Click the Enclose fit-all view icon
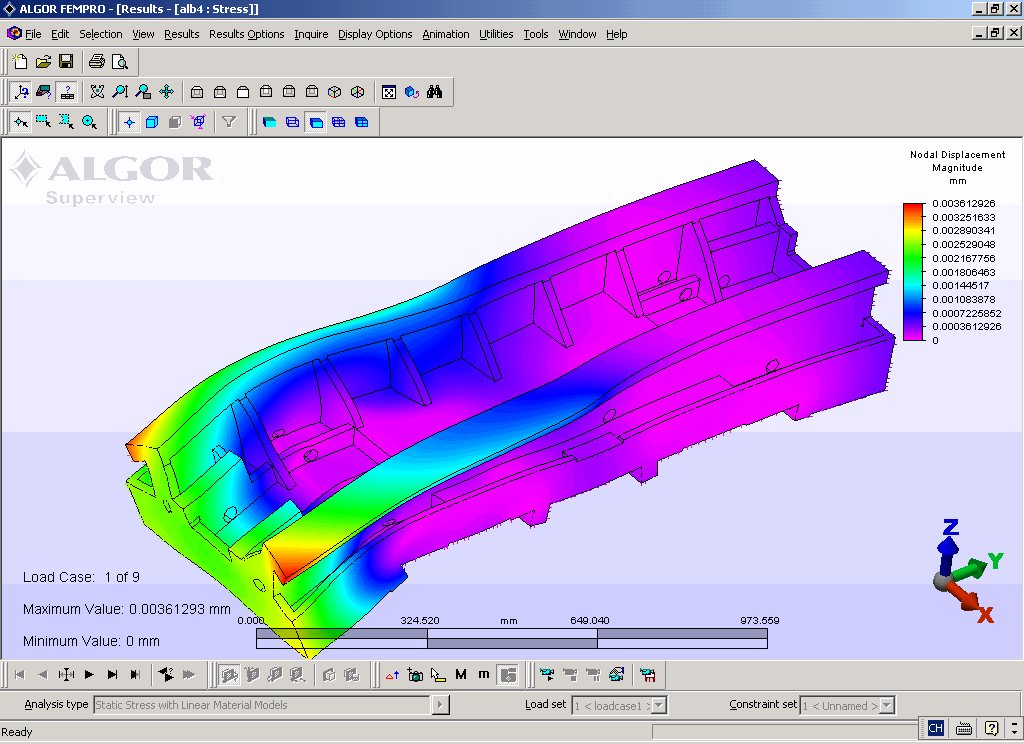1024x744 pixels. point(97,91)
